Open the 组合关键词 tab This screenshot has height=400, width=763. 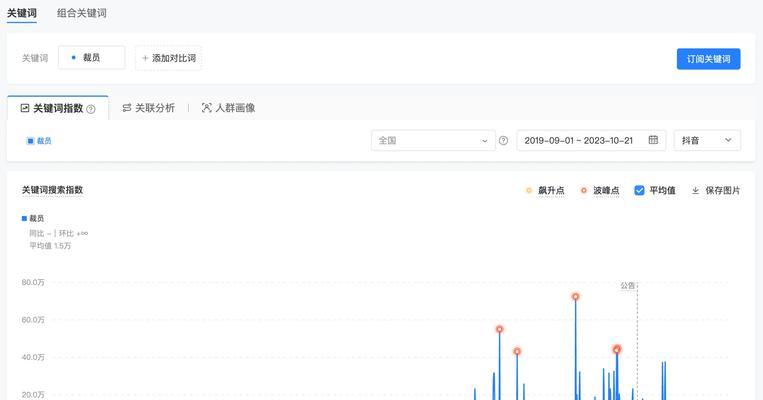pos(82,13)
